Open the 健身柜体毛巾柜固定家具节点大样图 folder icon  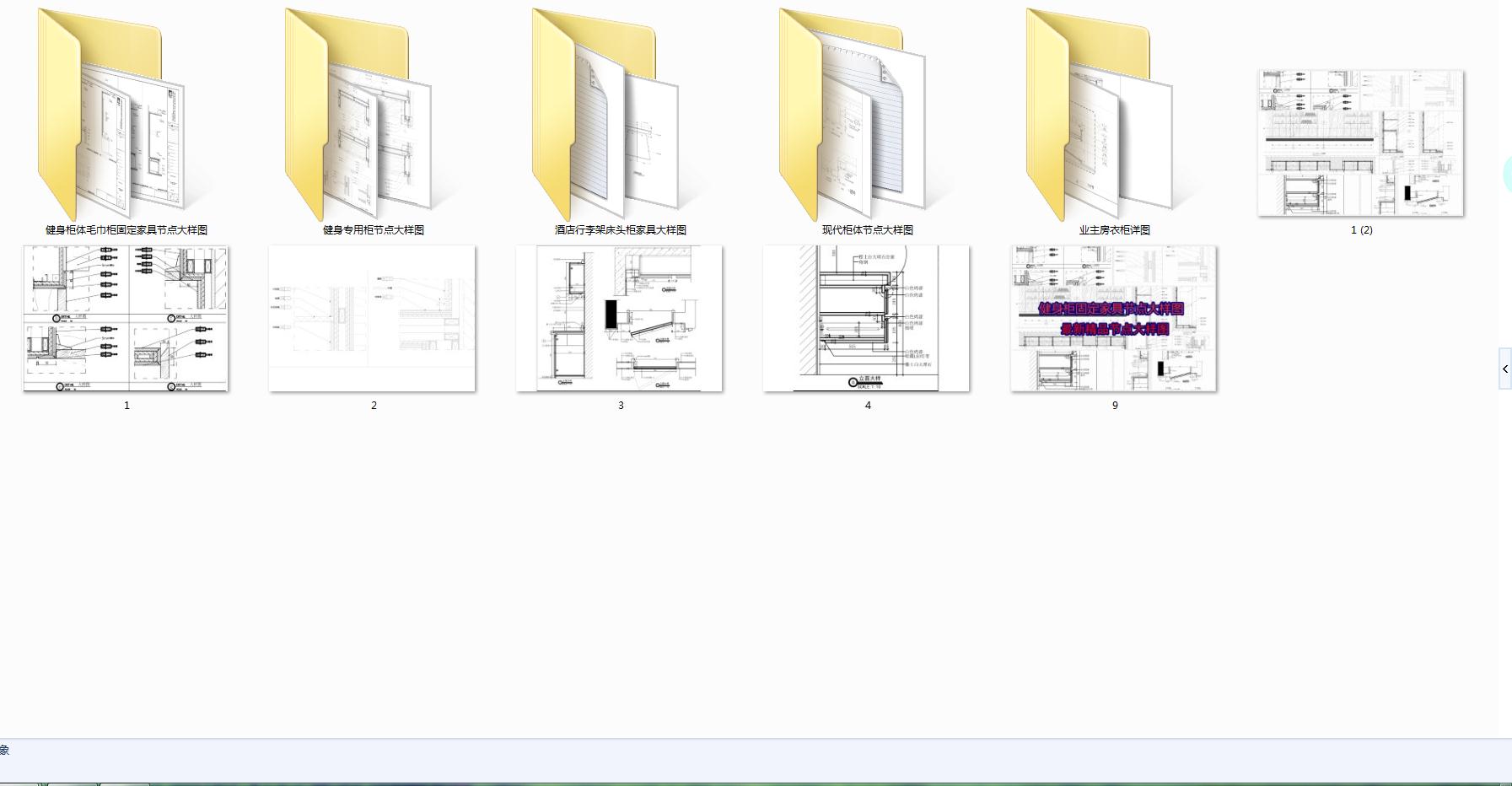pyautogui.click(x=112, y=115)
